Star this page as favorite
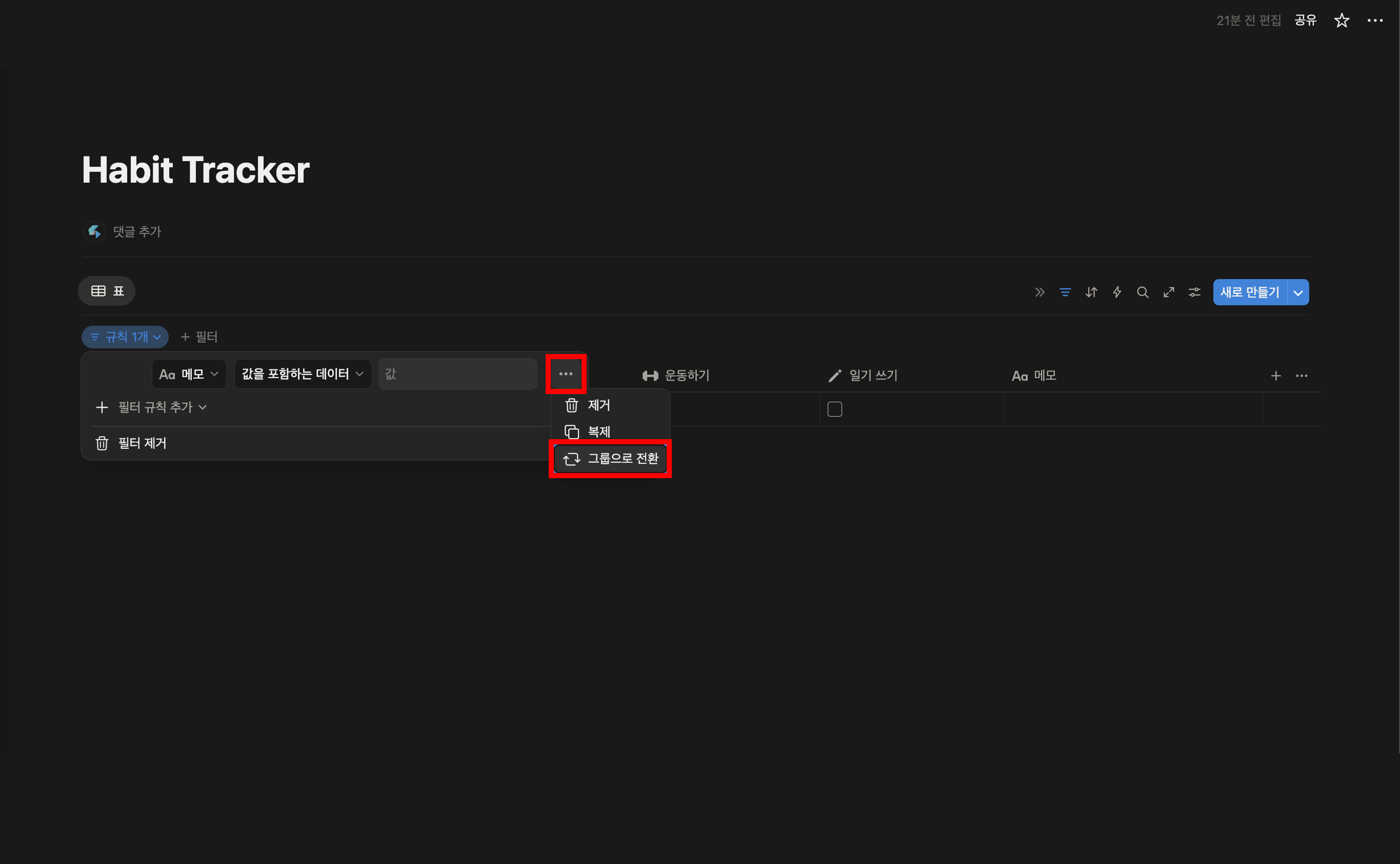 point(1341,21)
